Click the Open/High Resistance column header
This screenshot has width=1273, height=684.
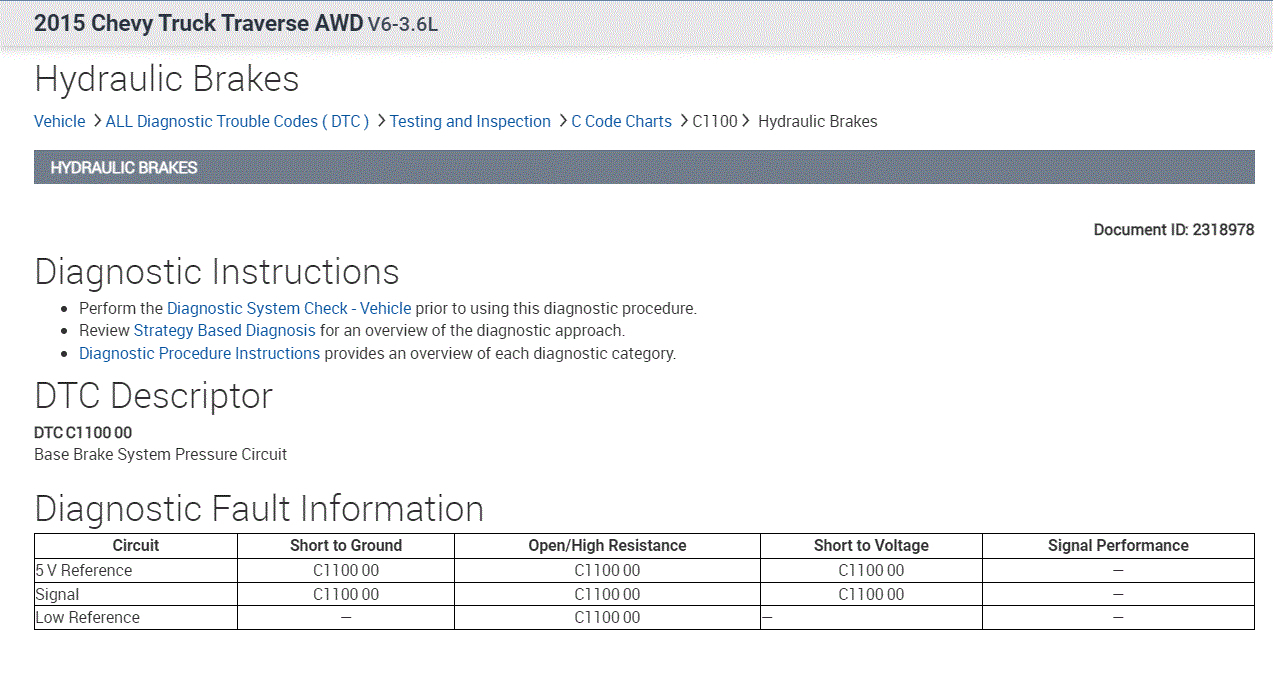[x=607, y=546]
